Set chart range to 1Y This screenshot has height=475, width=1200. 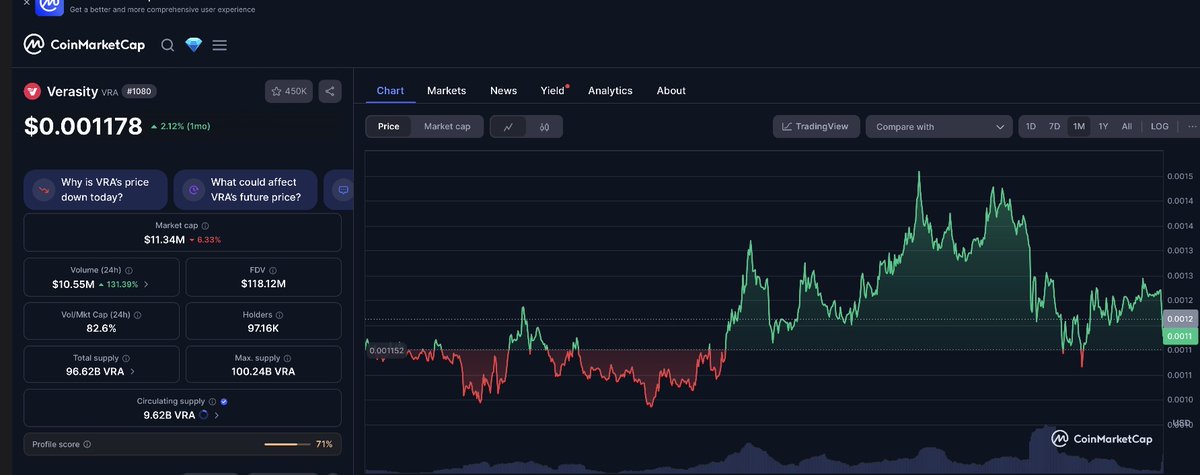(x=1103, y=127)
